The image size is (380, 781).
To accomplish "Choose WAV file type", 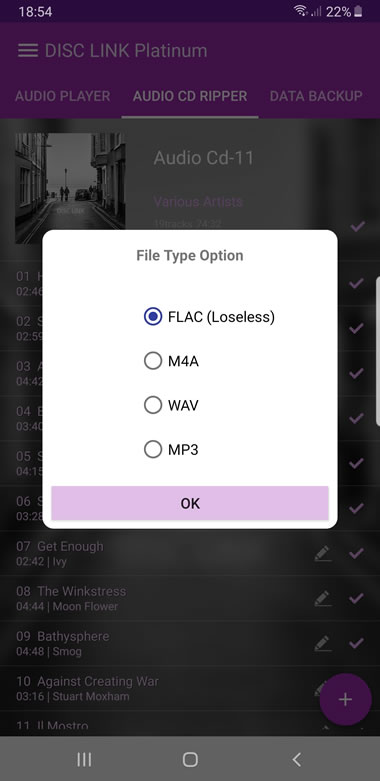I will (171, 405).
